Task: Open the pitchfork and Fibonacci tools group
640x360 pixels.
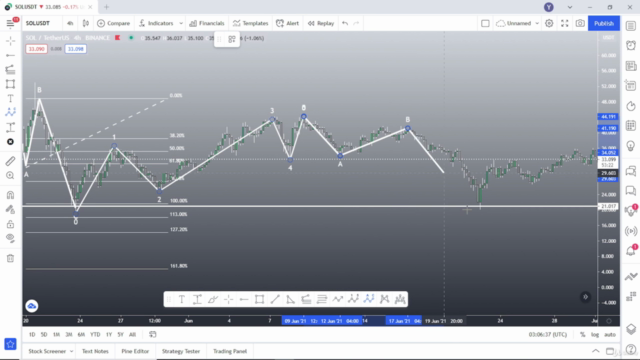Action: coord(11,69)
